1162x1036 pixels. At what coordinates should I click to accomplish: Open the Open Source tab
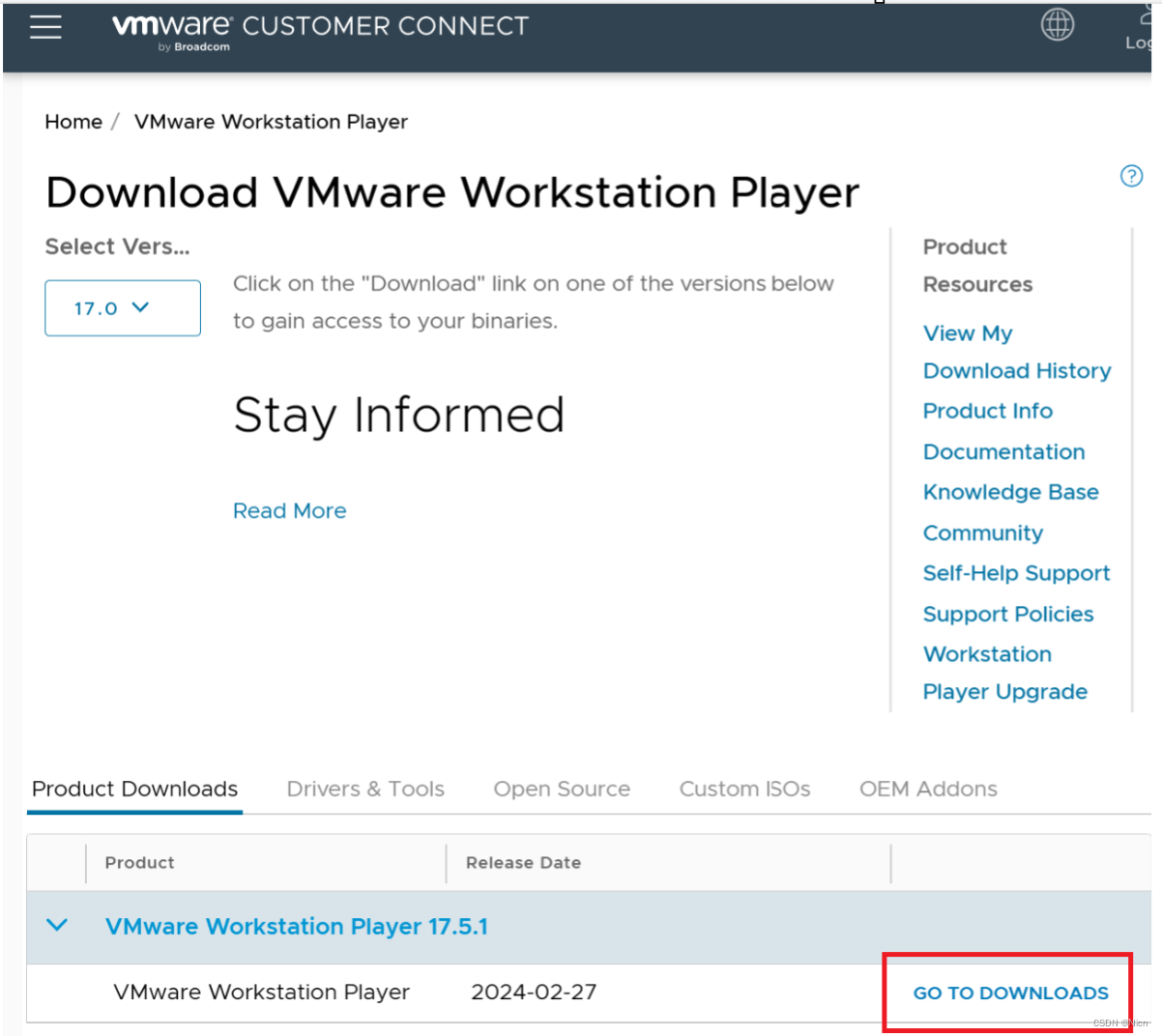[x=561, y=789]
